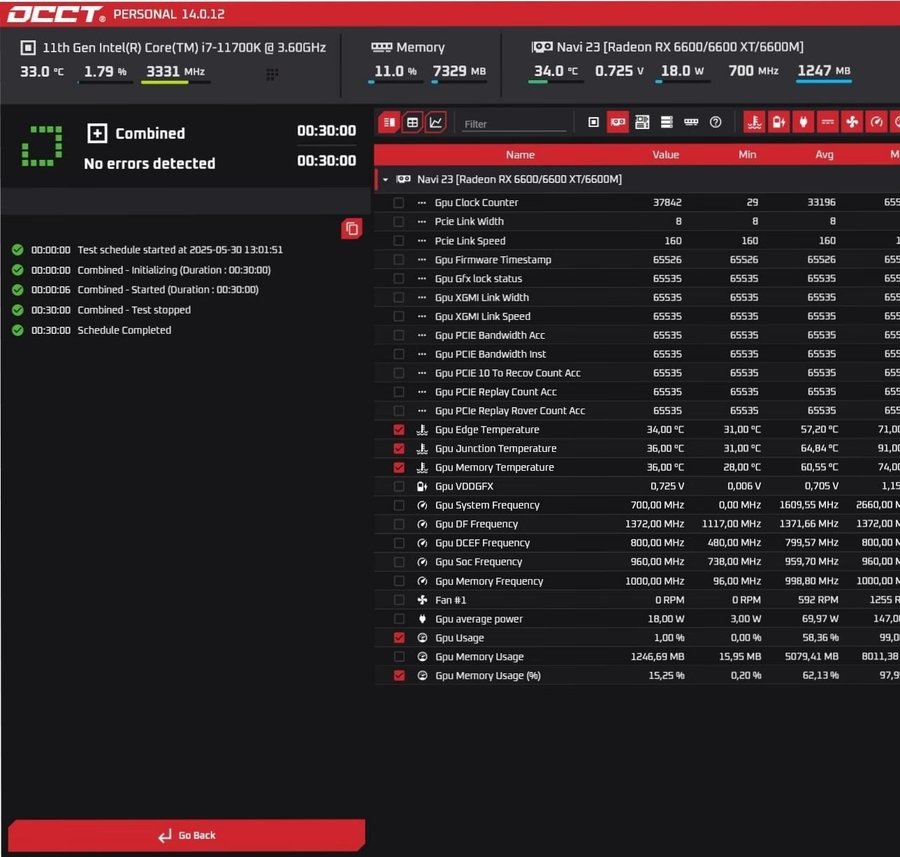Toggle the fan sensor type filter
Viewport: 900px width, 857px height.
click(852, 122)
